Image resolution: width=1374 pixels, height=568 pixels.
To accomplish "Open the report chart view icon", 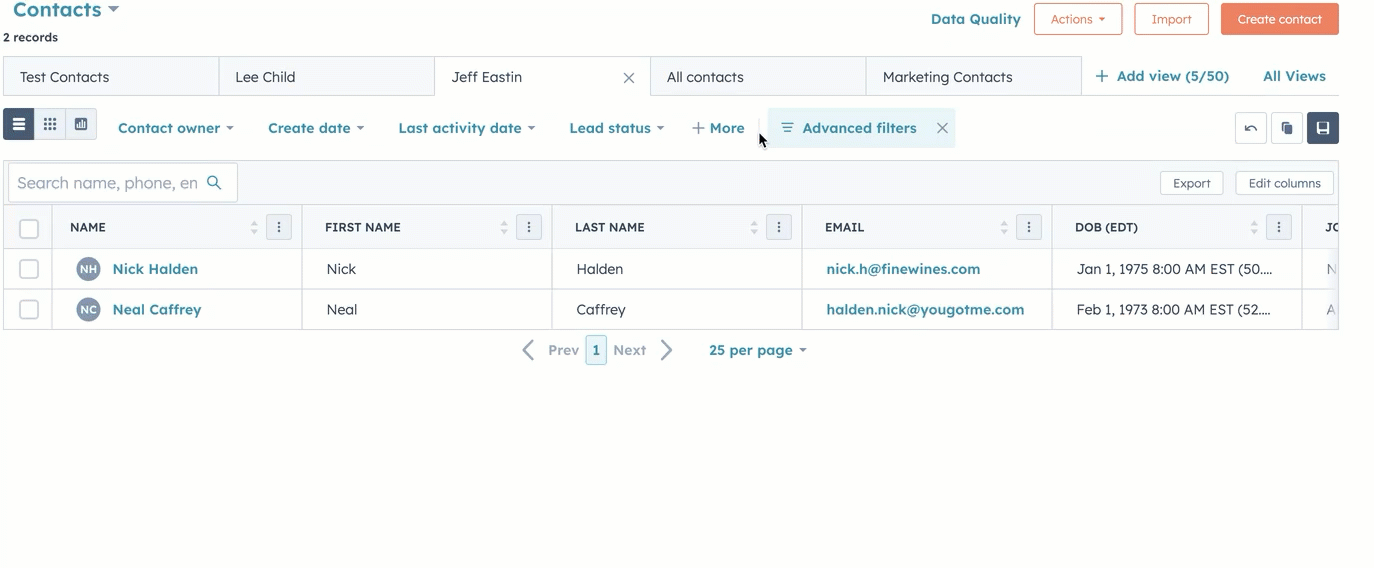I will 81,125.
